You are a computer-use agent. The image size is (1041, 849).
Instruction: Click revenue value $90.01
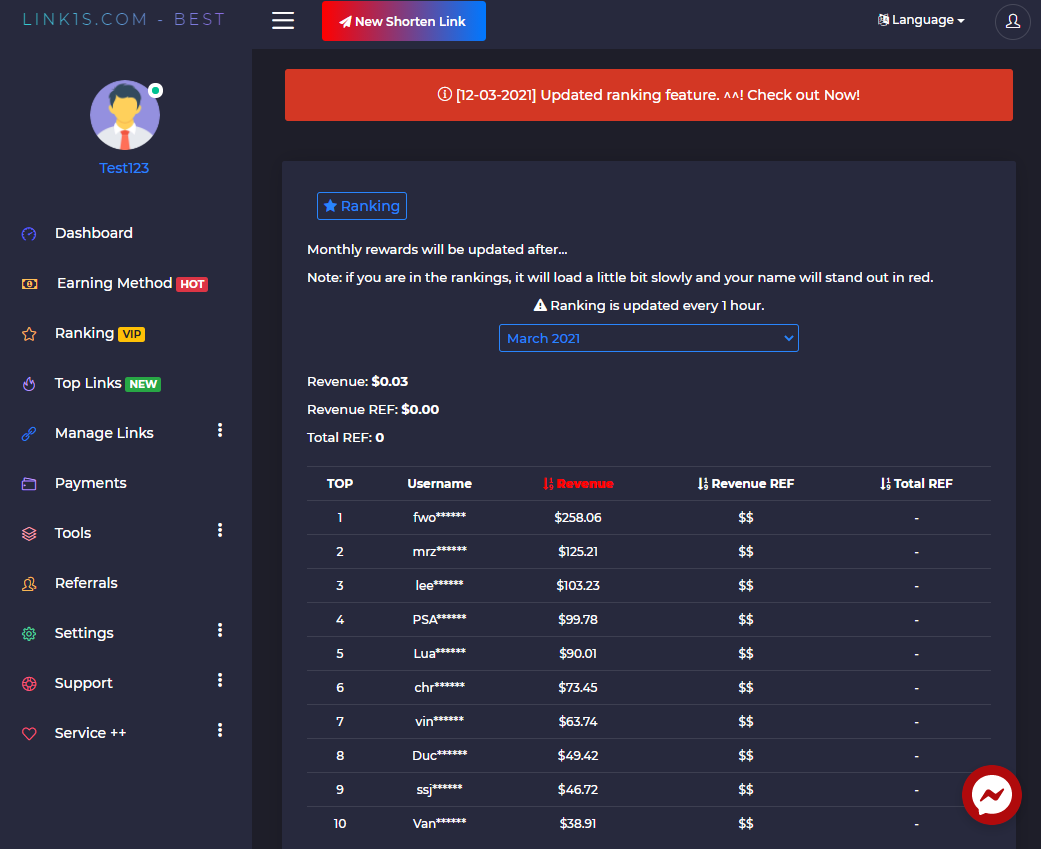coord(578,654)
